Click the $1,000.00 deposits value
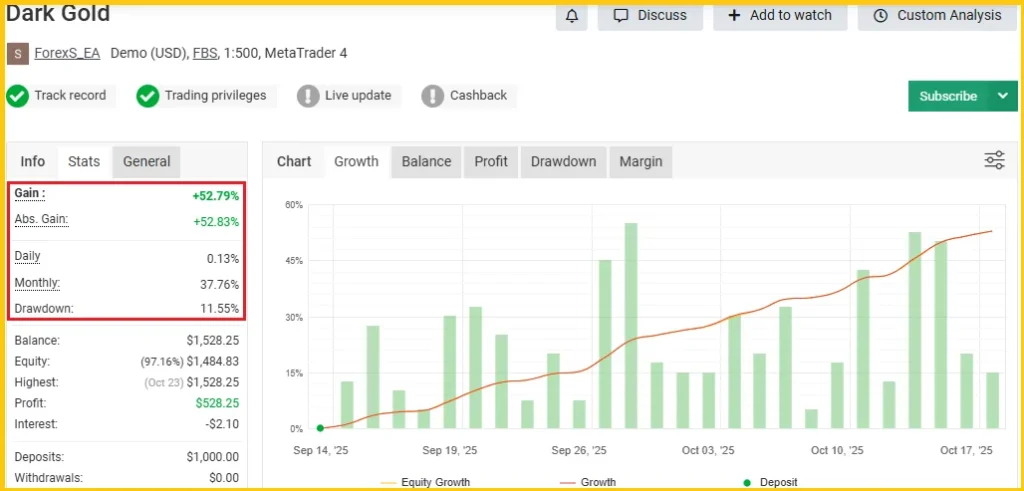1024x491 pixels. click(213, 457)
